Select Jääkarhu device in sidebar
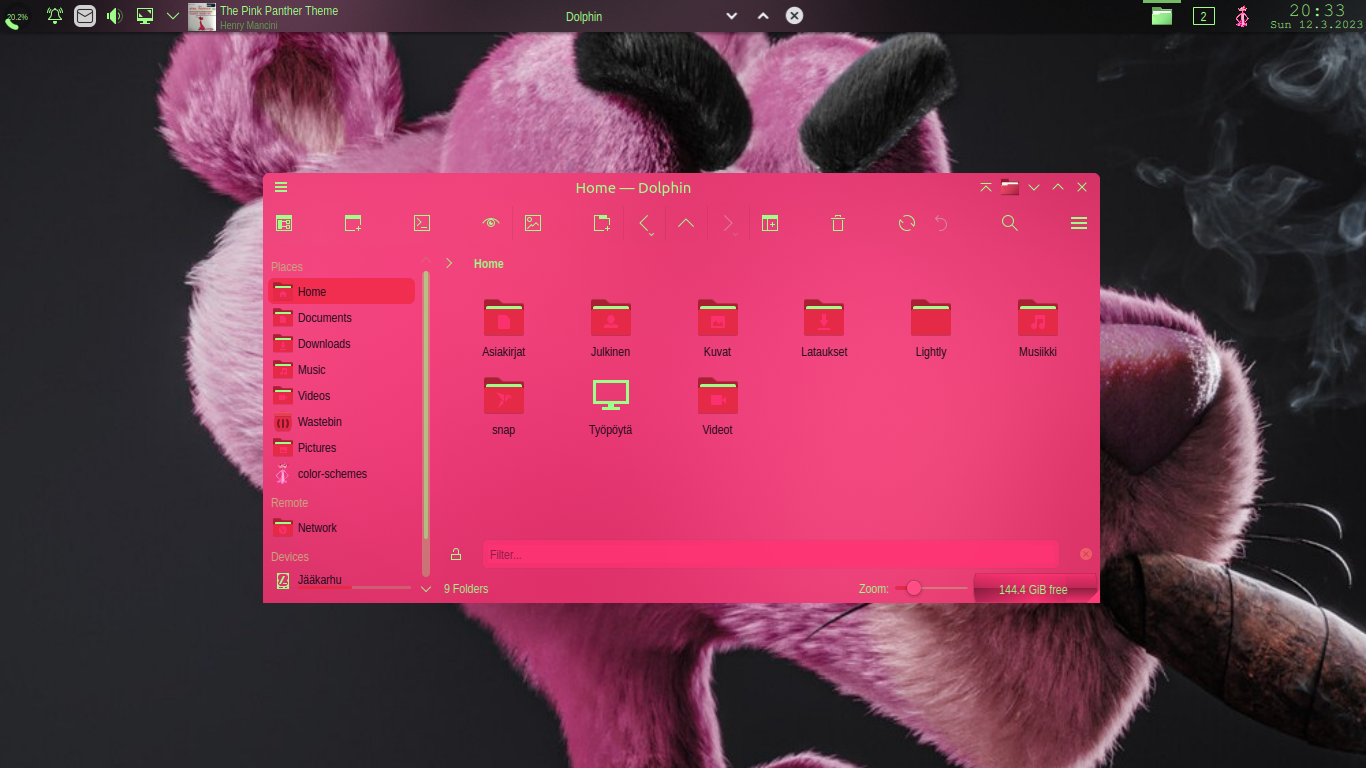 coord(341,581)
